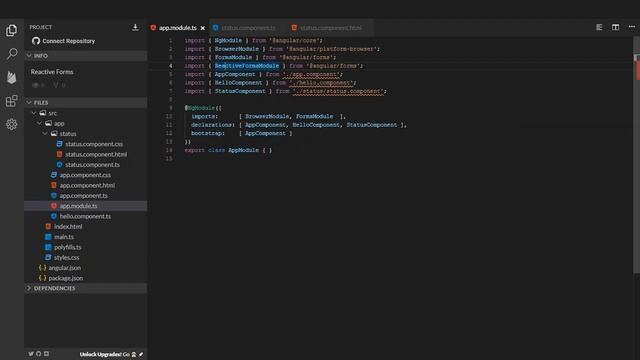The image size is (640, 360).
Task: Open status.component.html in the file tree
Action: coord(96,154)
